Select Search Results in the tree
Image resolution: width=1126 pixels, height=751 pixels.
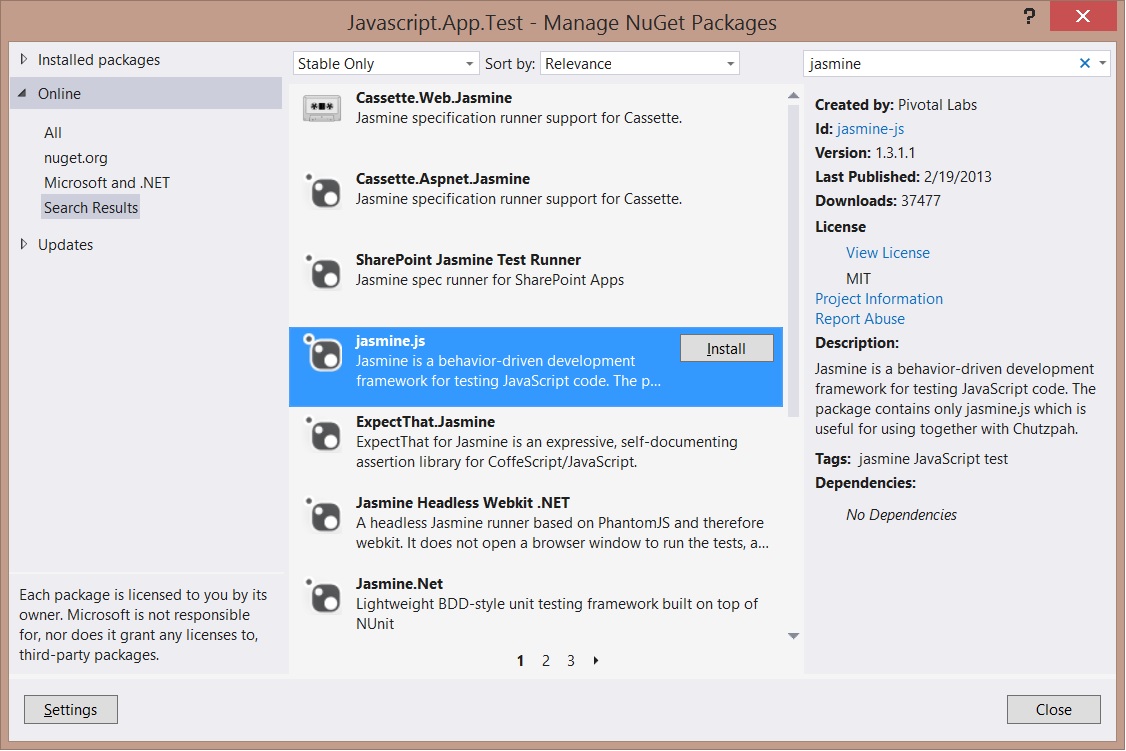click(x=90, y=207)
